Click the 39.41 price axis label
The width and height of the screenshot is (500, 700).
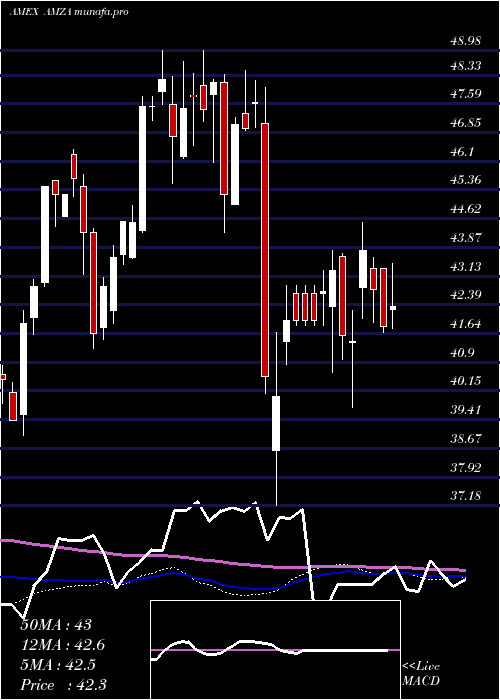(x=465, y=409)
